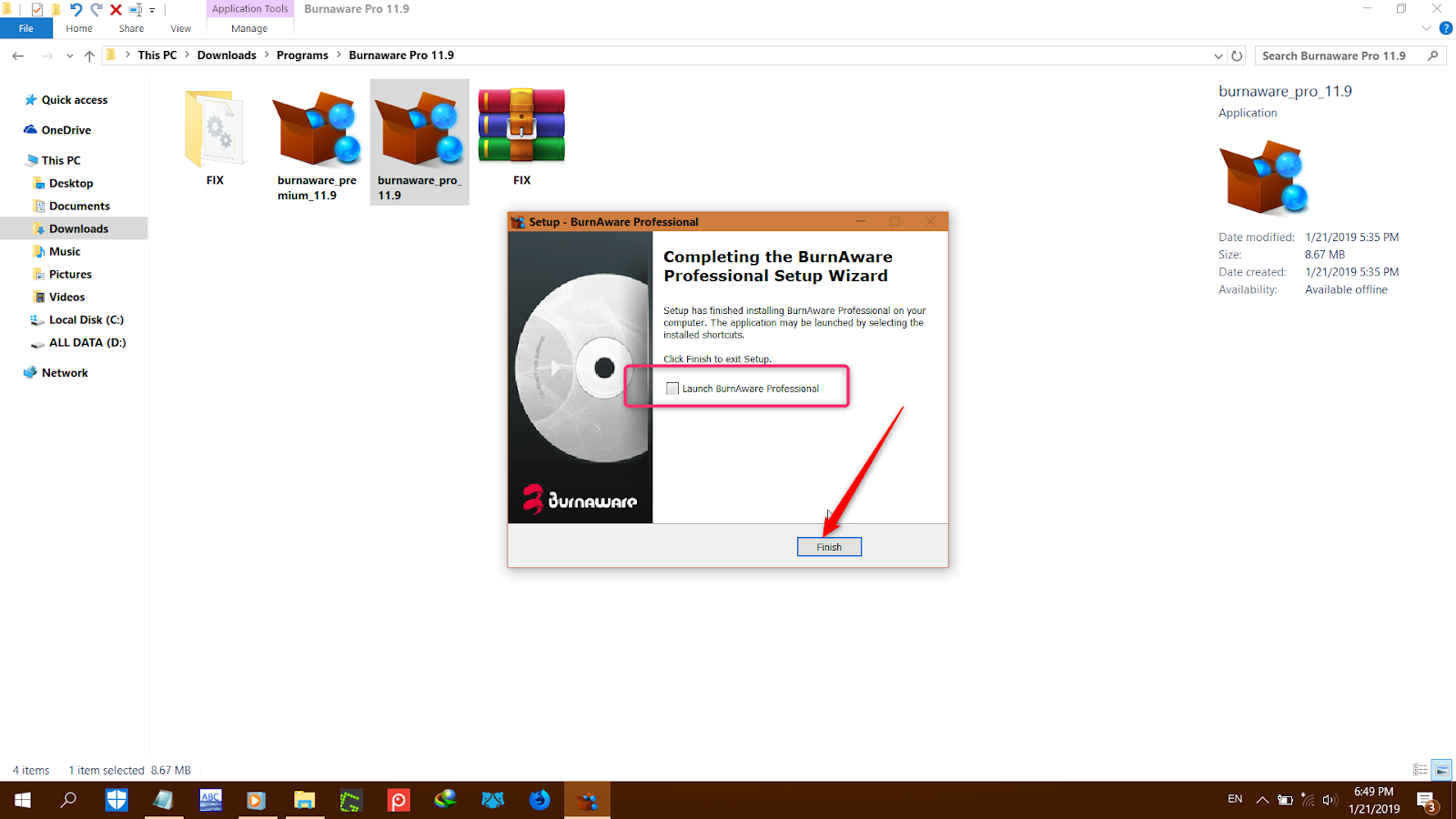Click the Rename icon in title bar
1456x819 pixels.
(135, 9)
